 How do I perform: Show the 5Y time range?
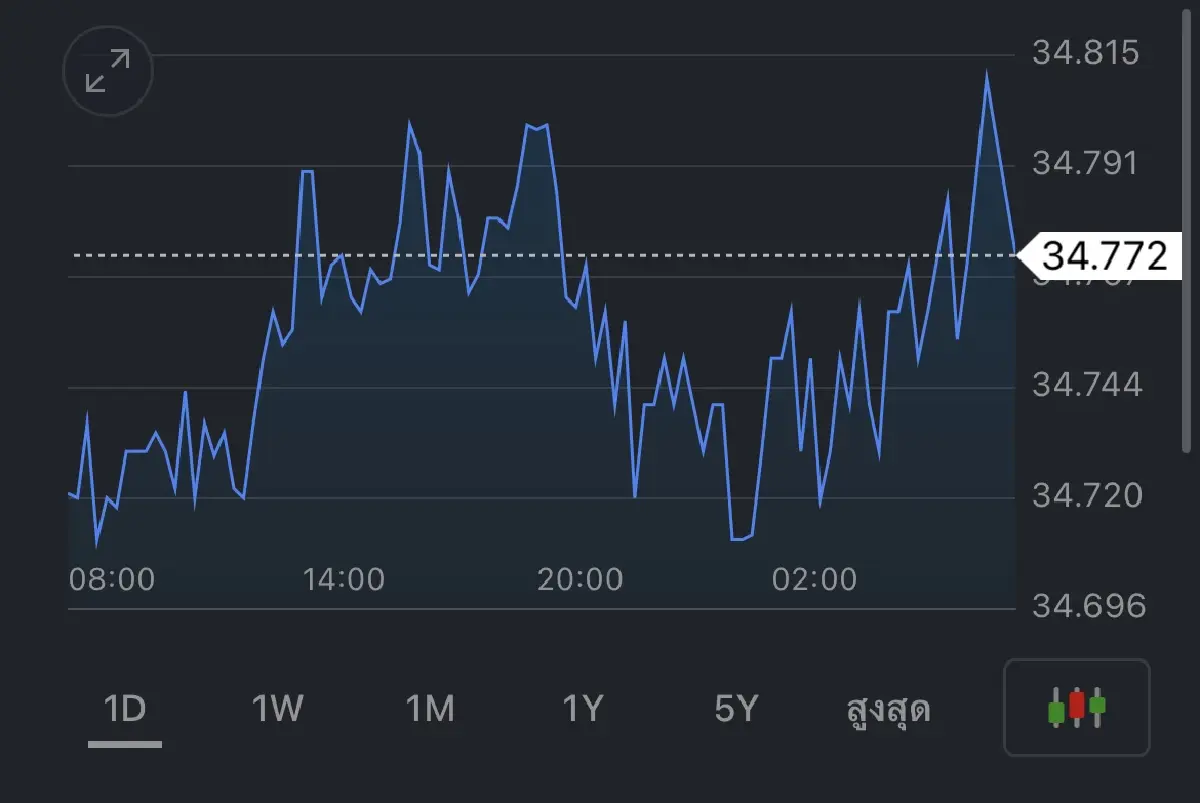pos(737,709)
